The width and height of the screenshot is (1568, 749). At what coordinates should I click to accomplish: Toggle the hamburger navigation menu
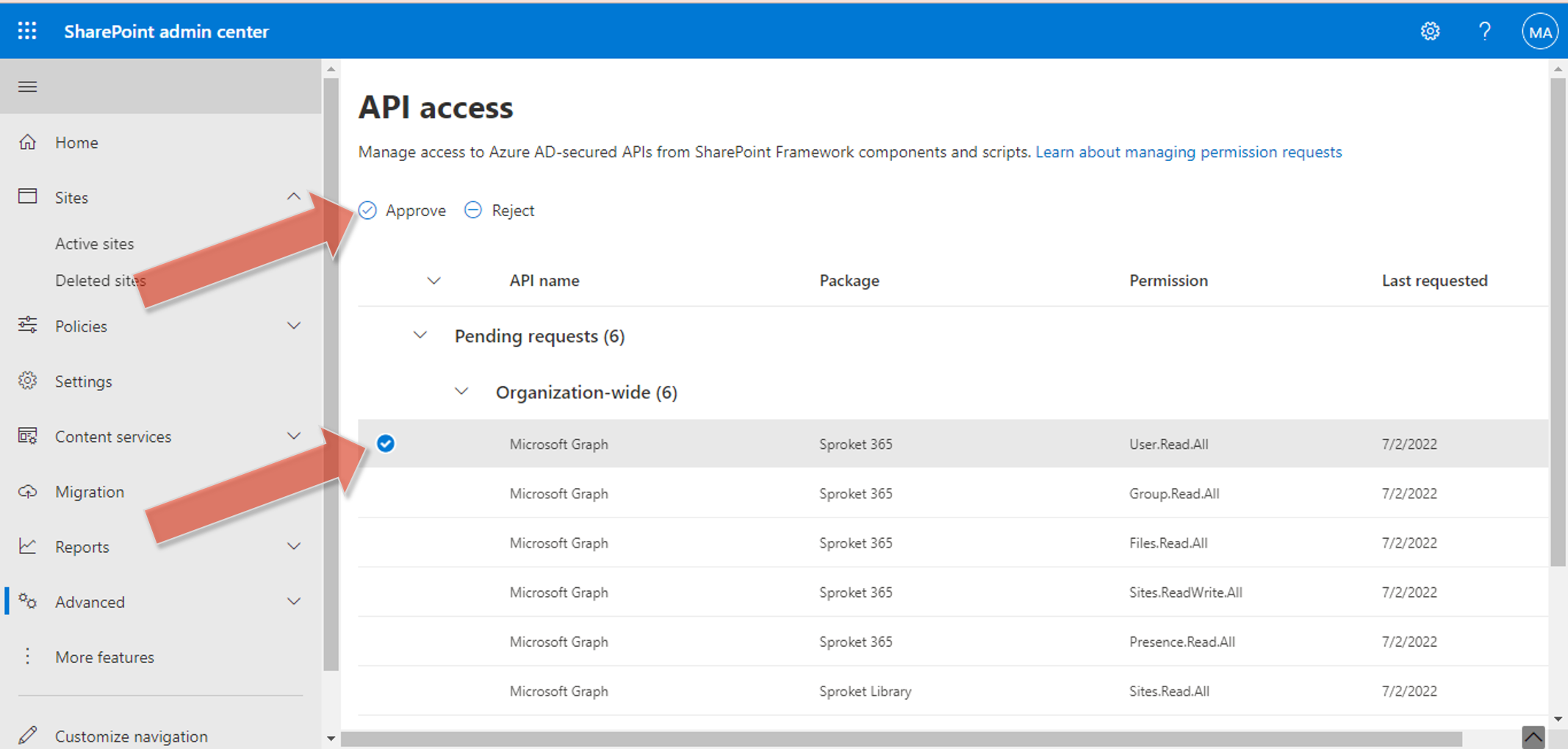[x=28, y=87]
